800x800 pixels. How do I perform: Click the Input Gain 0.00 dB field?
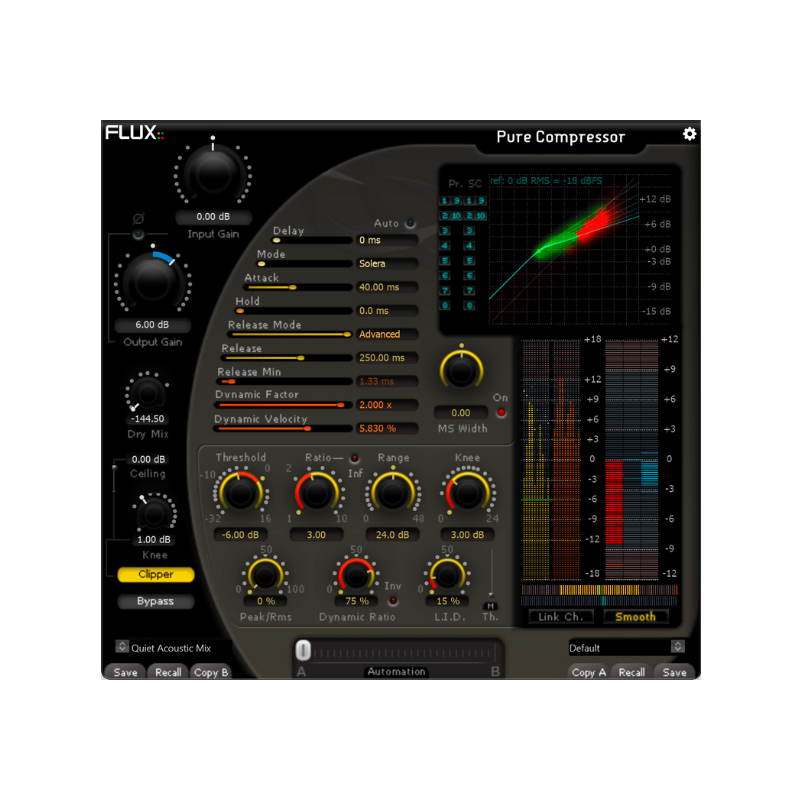[213, 217]
